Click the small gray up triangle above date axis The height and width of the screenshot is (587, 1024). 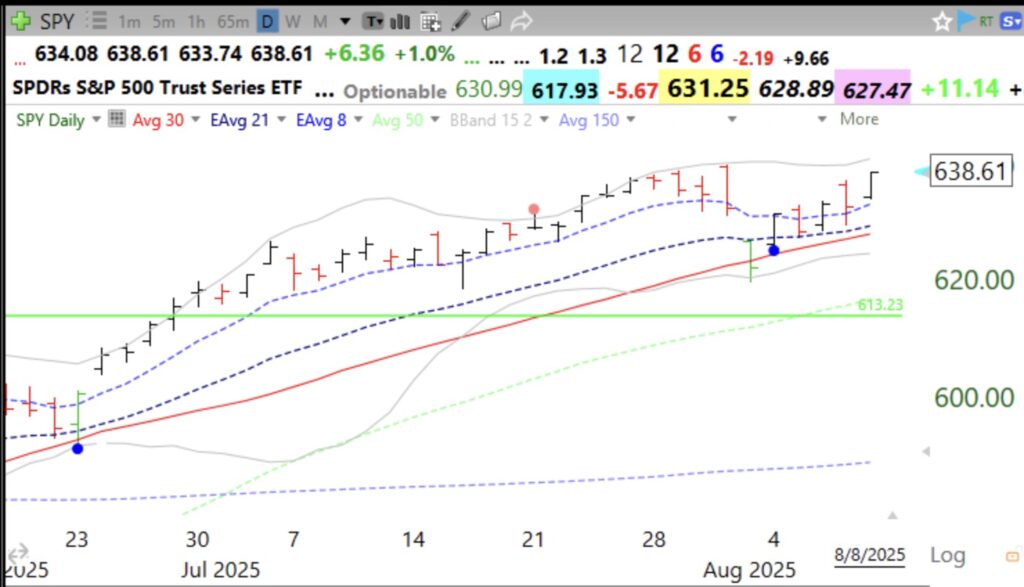[892, 515]
